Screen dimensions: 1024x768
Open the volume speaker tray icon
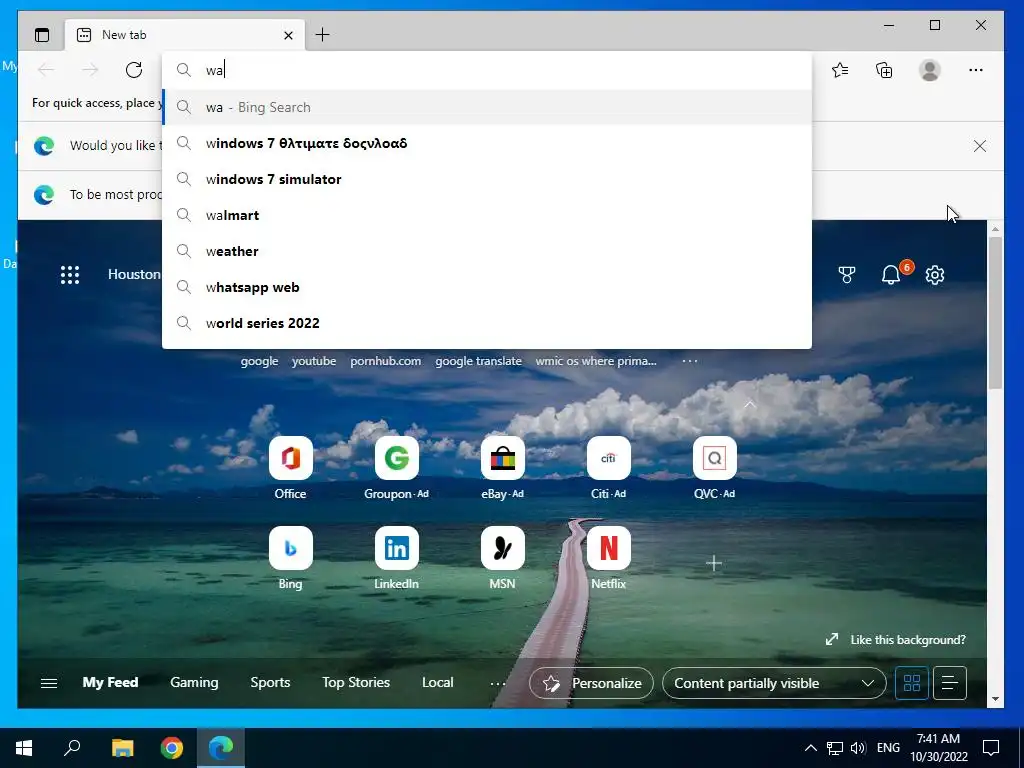[858, 748]
